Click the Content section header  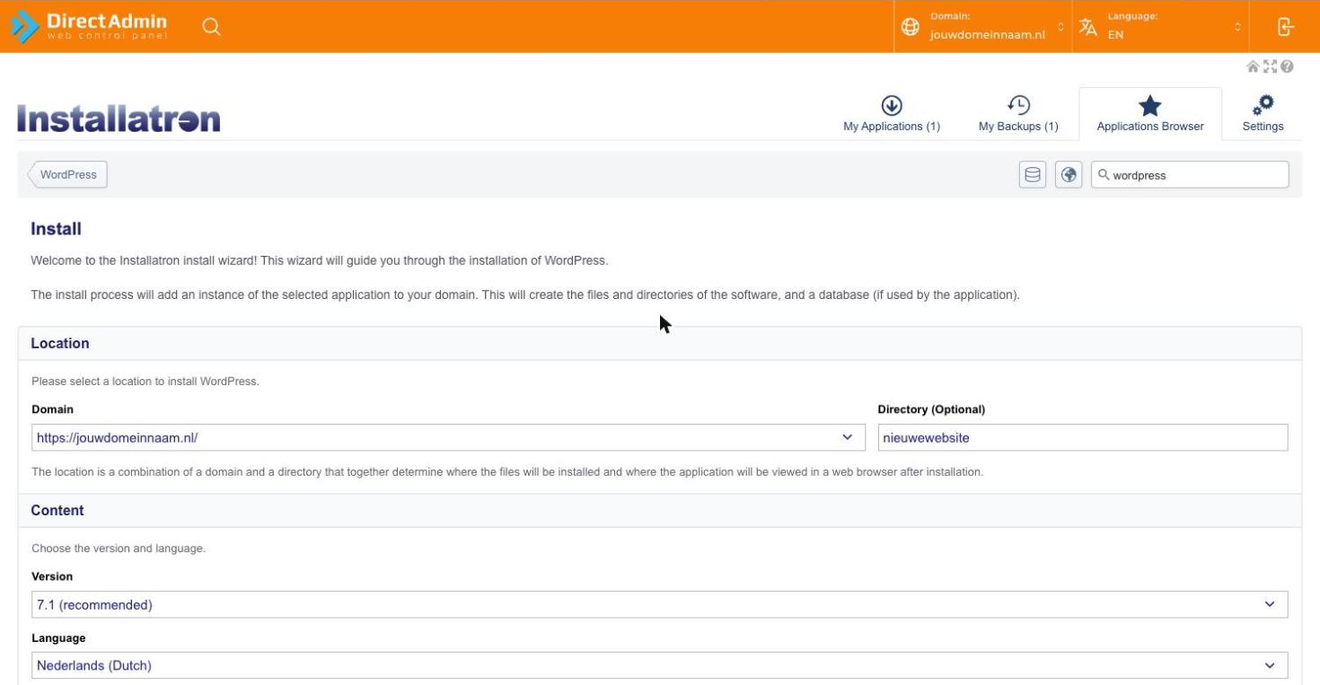[x=660, y=510]
